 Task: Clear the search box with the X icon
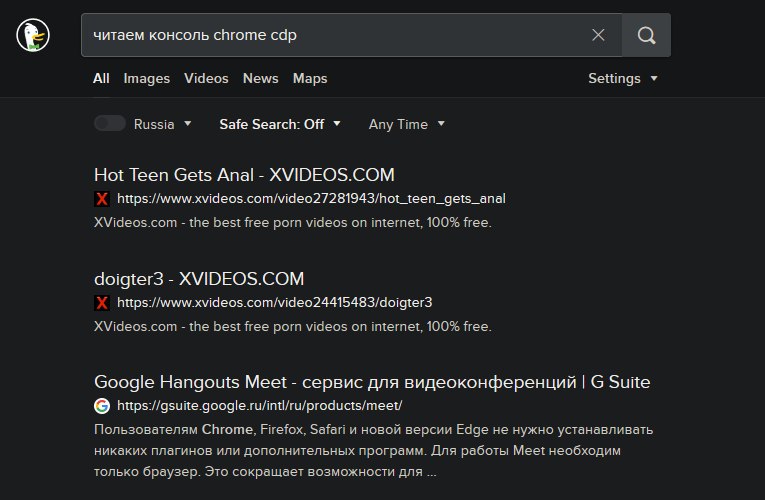click(x=598, y=35)
